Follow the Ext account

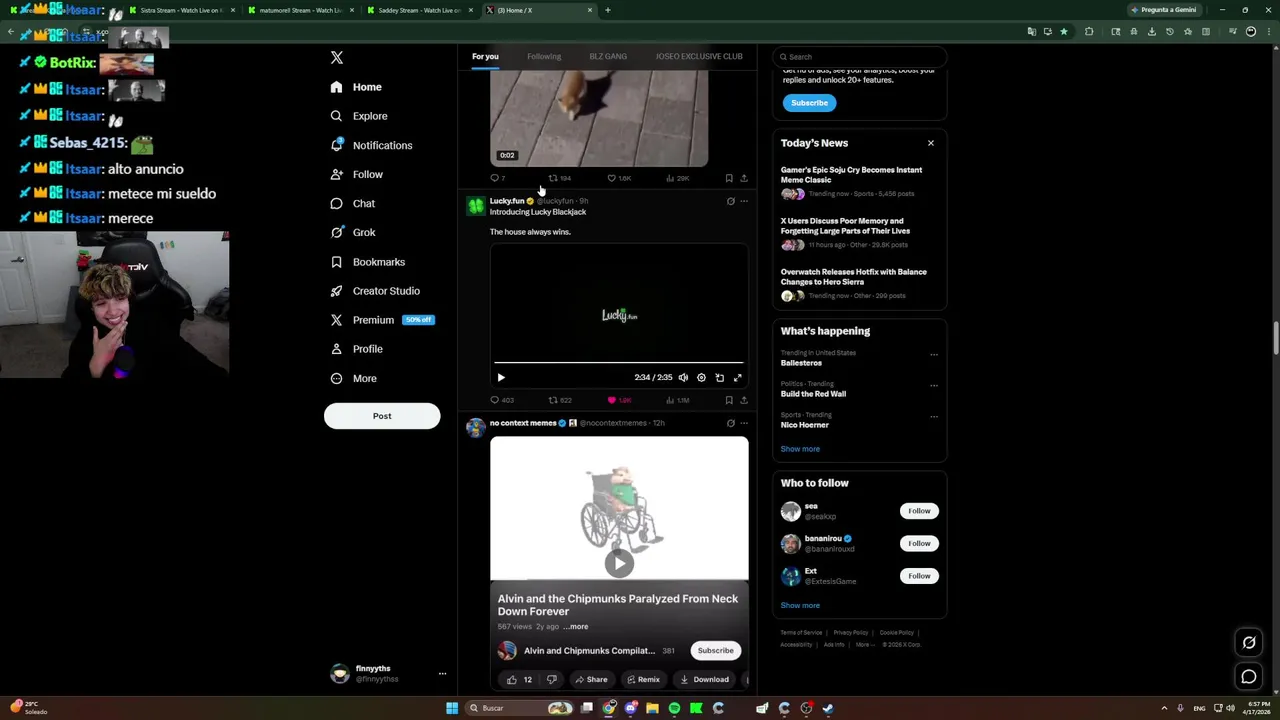919,576
